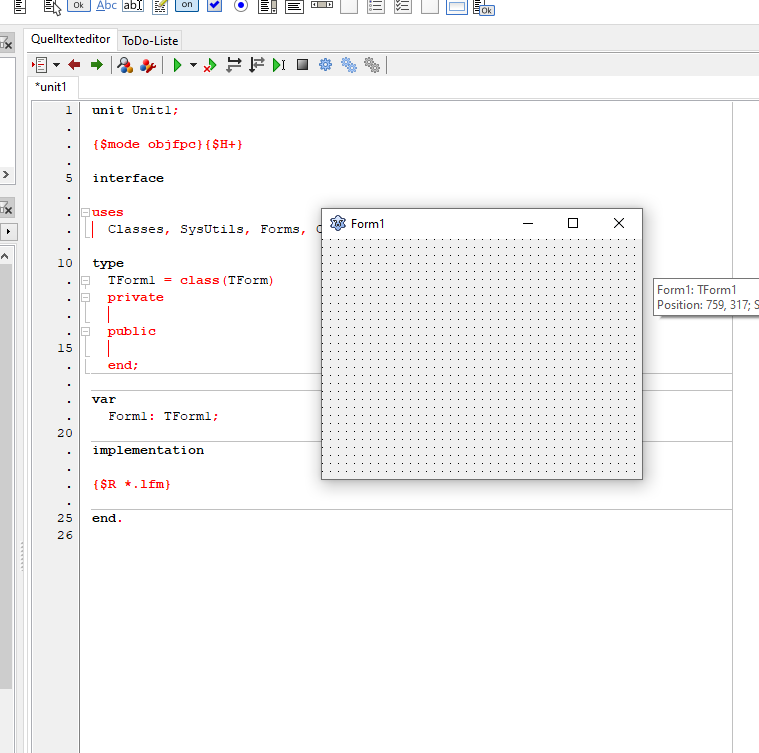Click Run to Cursor icon
This screenshot has height=753, width=759.
tap(279, 65)
